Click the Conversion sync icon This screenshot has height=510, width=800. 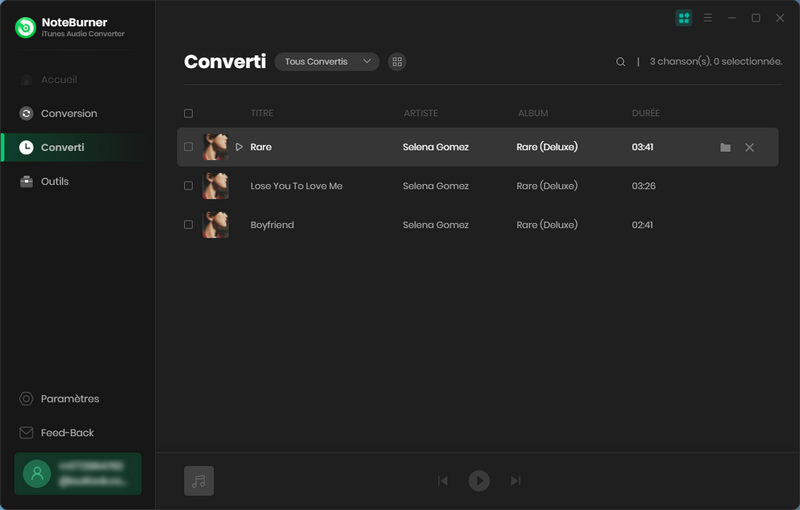26,113
